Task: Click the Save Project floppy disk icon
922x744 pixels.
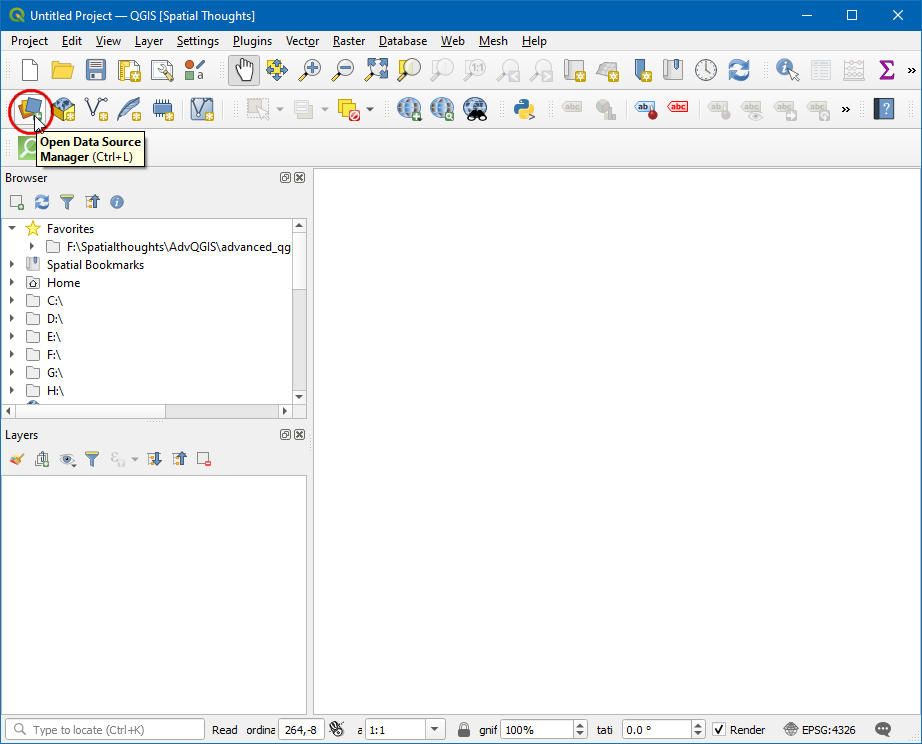Action: [95, 70]
